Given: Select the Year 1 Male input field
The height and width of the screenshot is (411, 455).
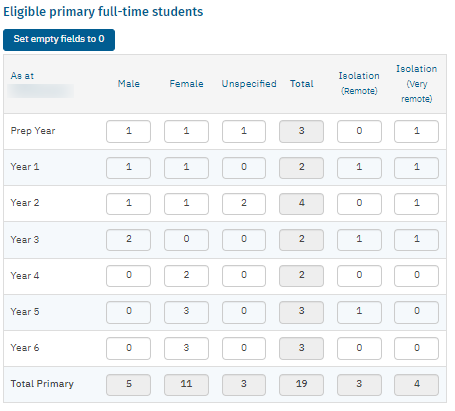Looking at the screenshot, I should click(x=128, y=168).
